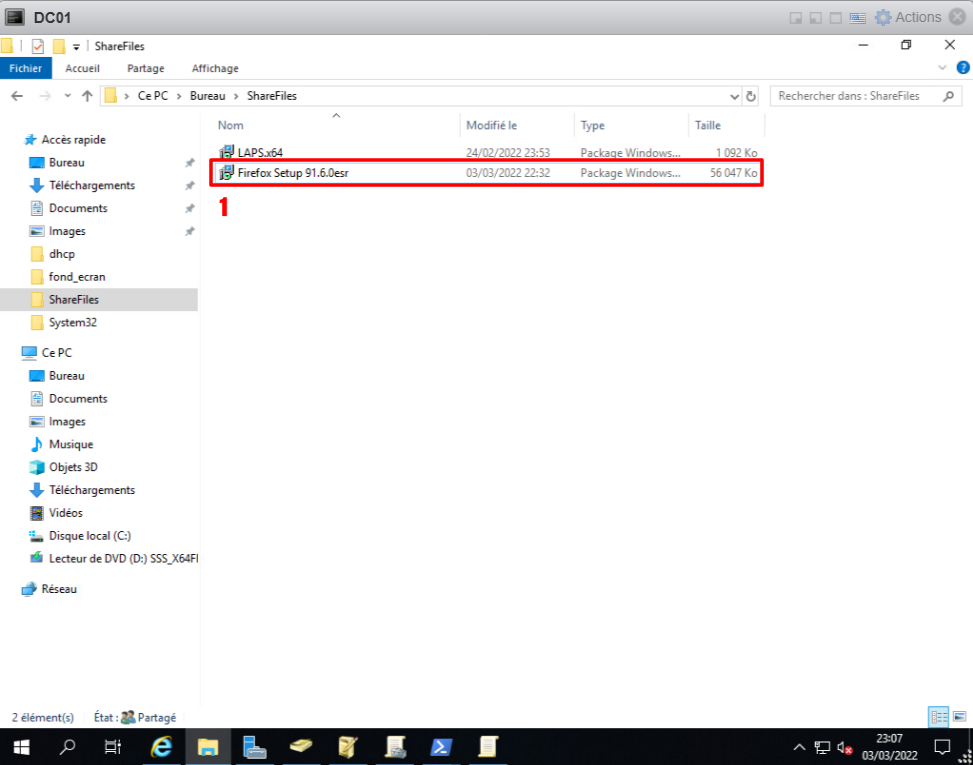Switch to the Affichage ribbon tab
973x765 pixels.
(215, 68)
